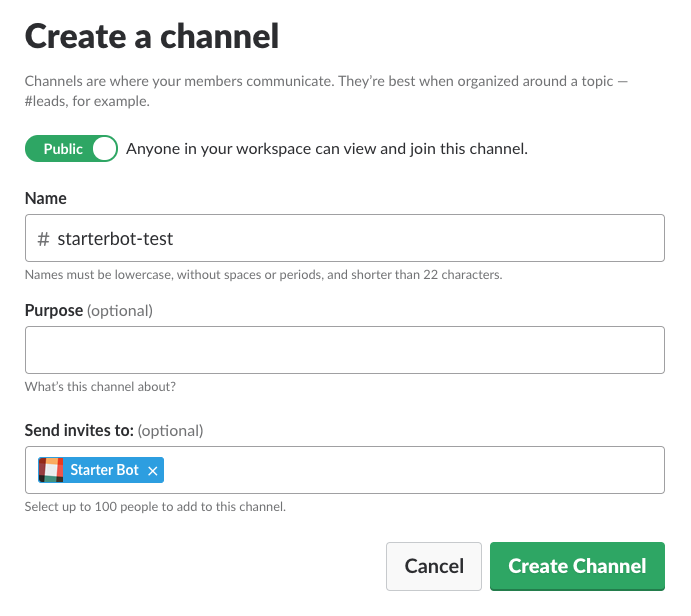Click the 'Channels are where your members' description

tap(326, 91)
